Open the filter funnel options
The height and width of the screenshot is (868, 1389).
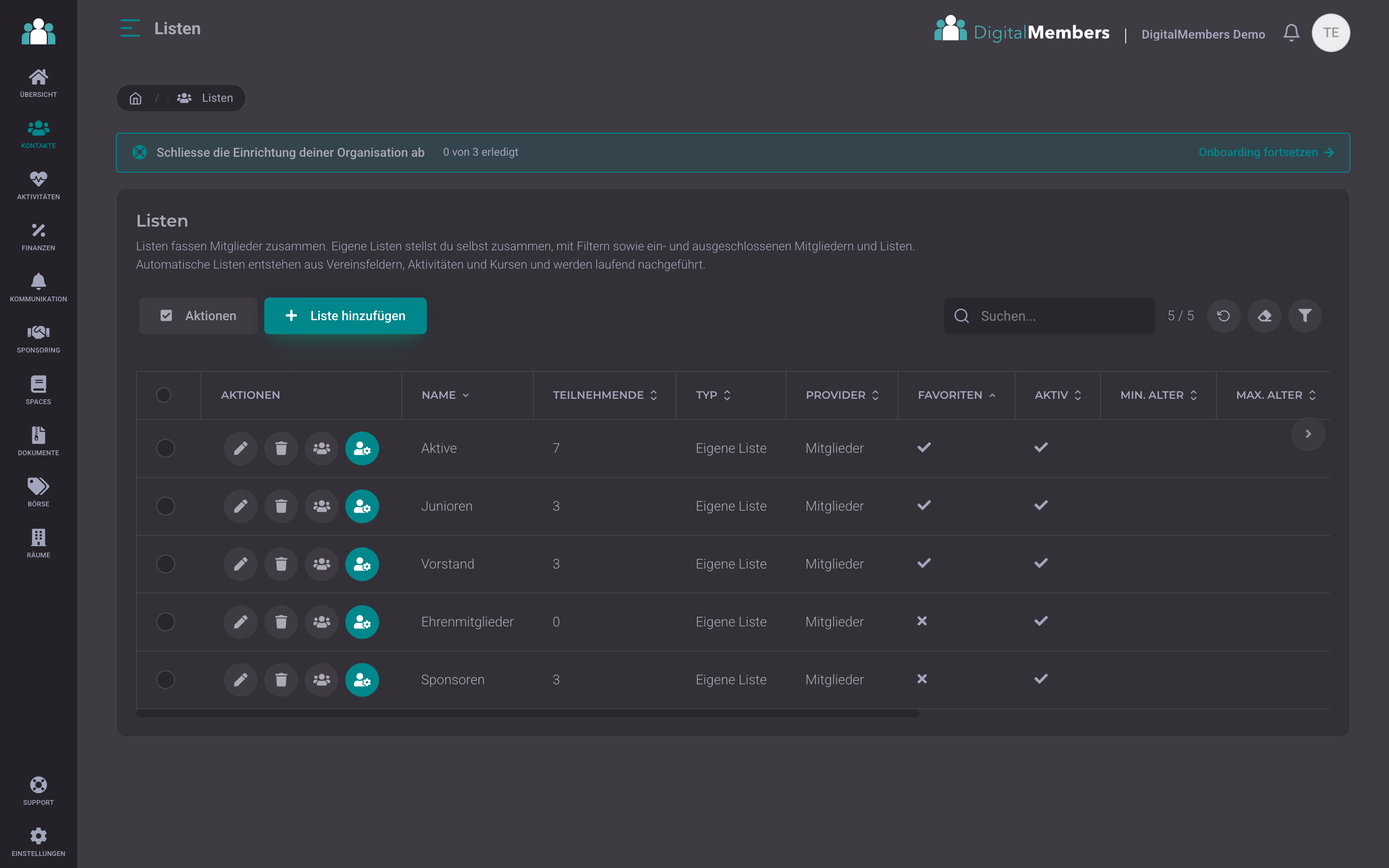point(1305,316)
